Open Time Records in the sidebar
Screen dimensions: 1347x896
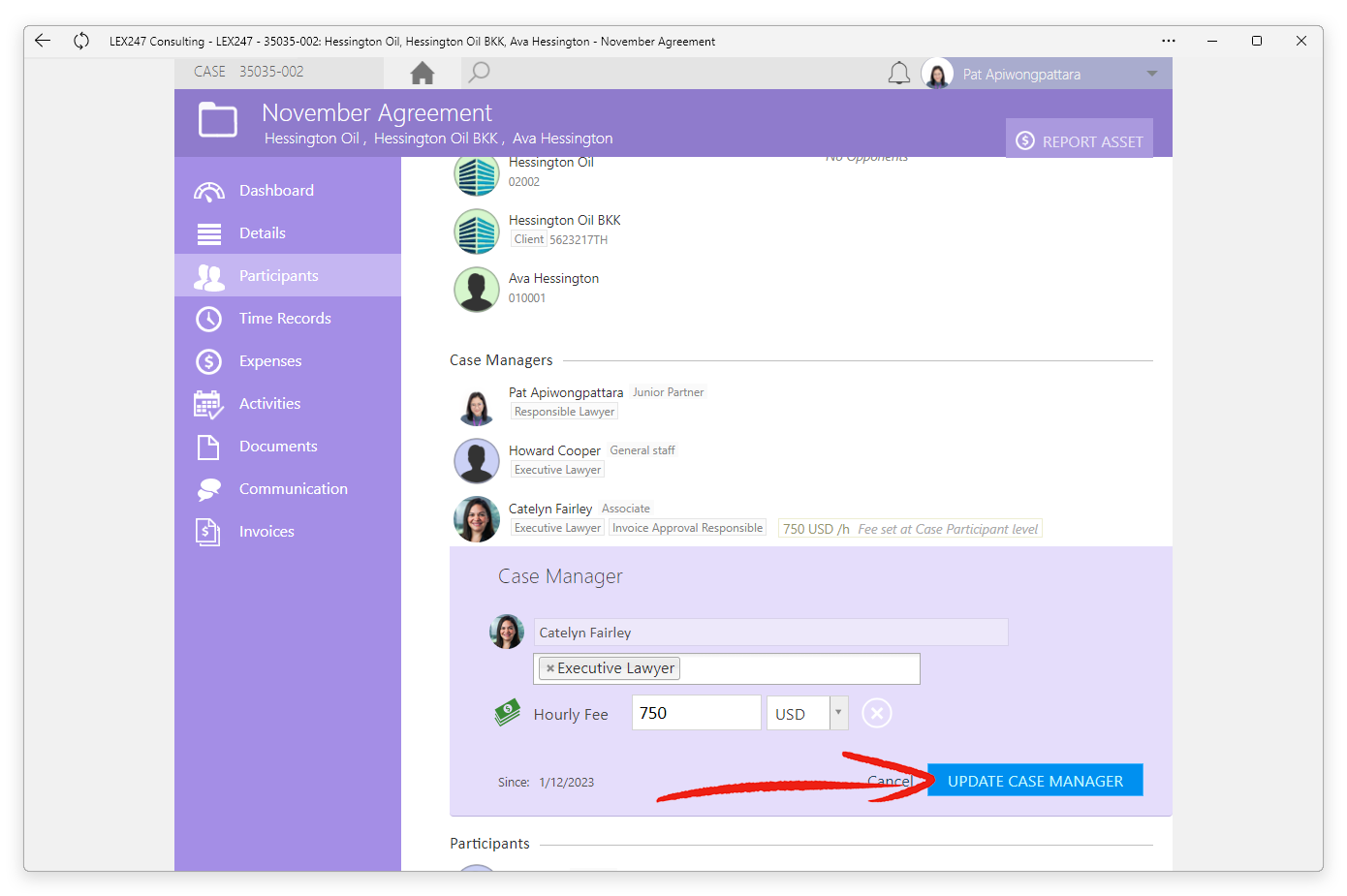[288, 319]
